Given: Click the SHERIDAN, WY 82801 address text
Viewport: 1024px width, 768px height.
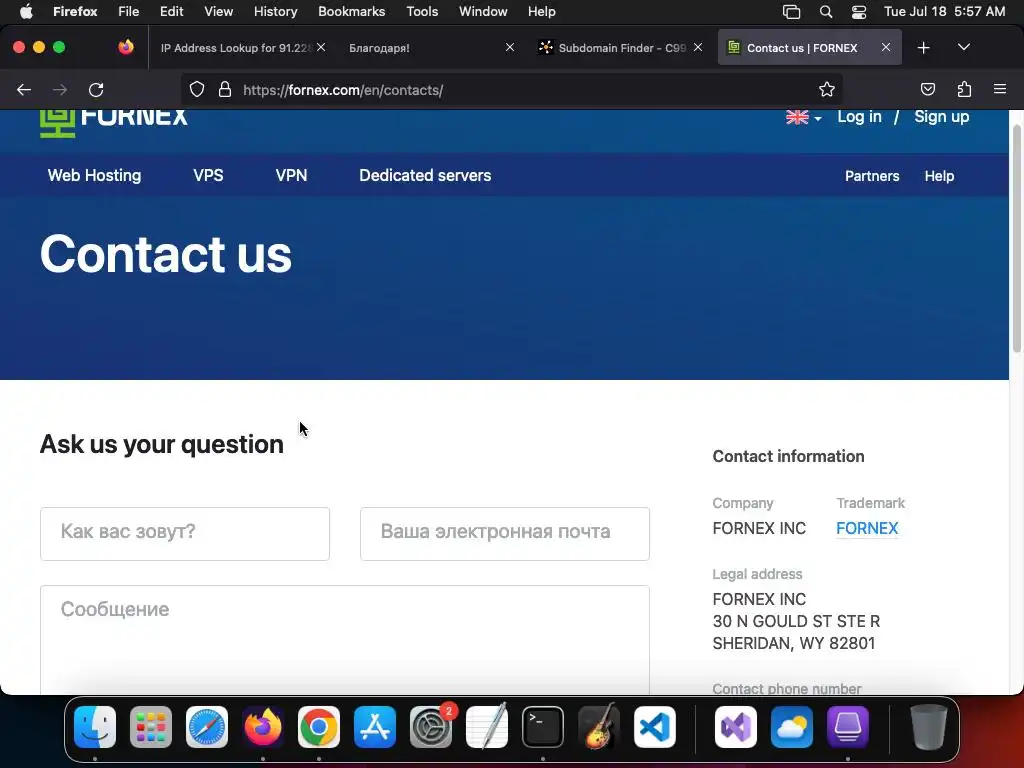Looking at the screenshot, I should tap(793, 643).
